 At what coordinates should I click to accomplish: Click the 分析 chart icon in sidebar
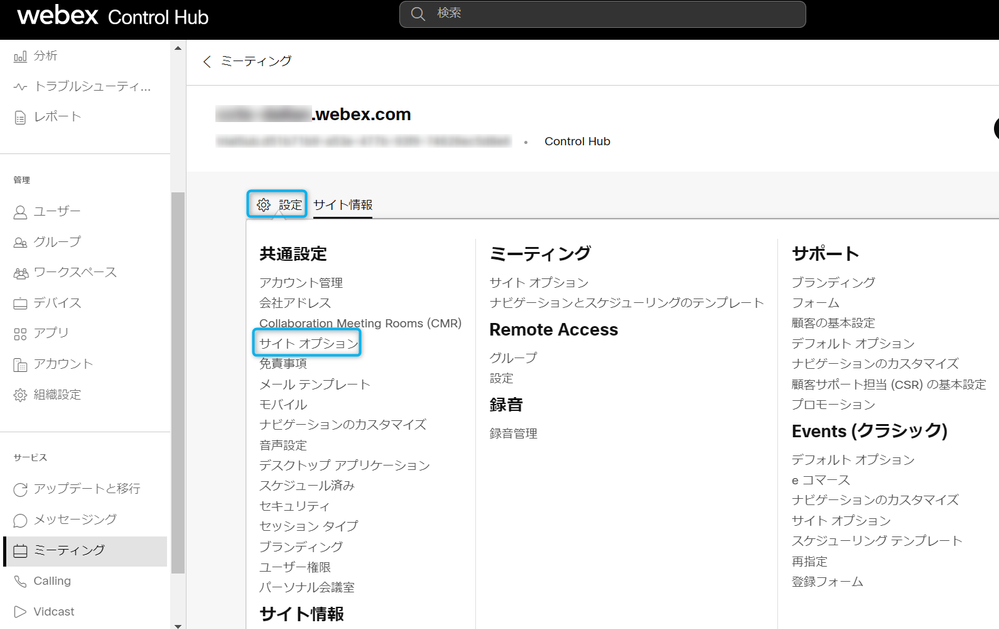pos(20,57)
